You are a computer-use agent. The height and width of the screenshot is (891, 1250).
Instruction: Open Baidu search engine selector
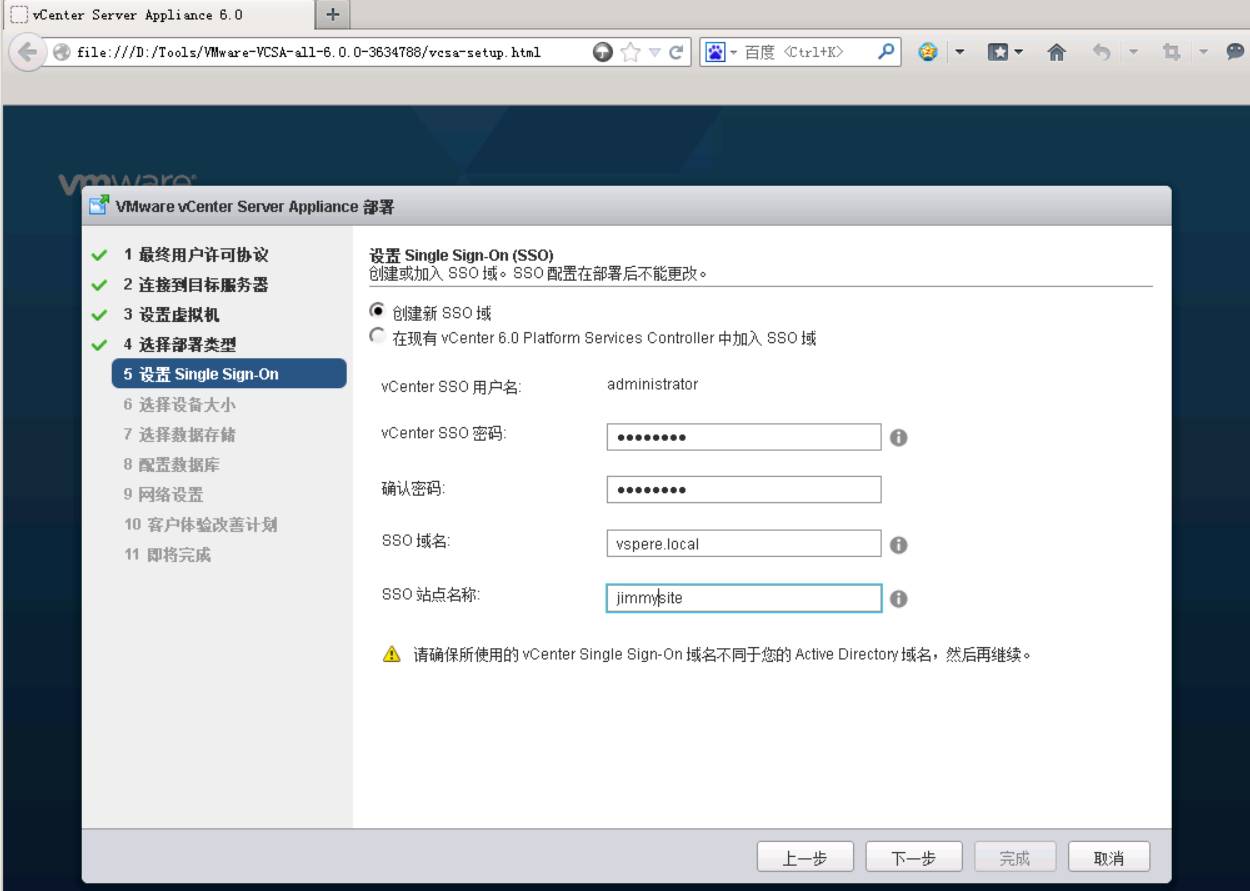coord(720,52)
